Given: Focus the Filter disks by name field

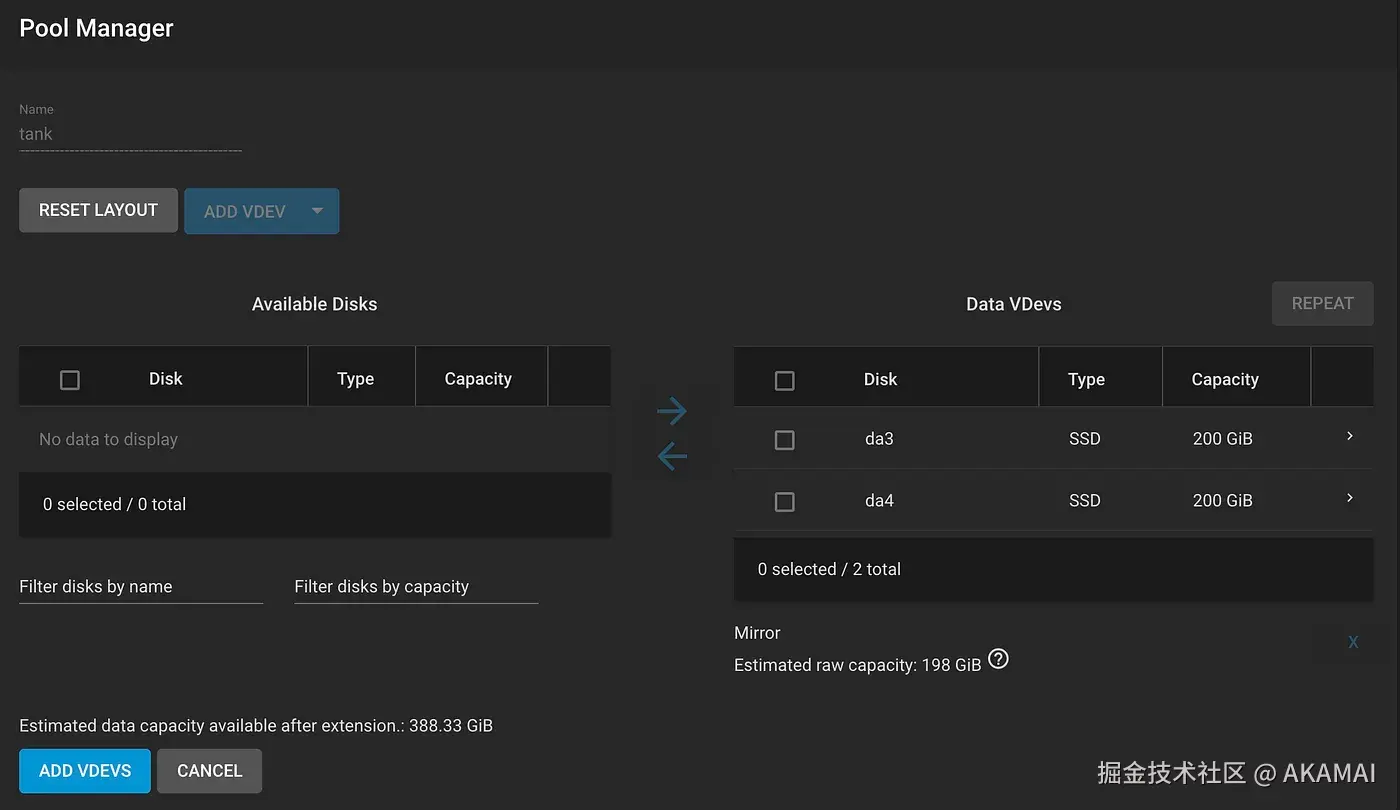Looking at the screenshot, I should [x=140, y=587].
